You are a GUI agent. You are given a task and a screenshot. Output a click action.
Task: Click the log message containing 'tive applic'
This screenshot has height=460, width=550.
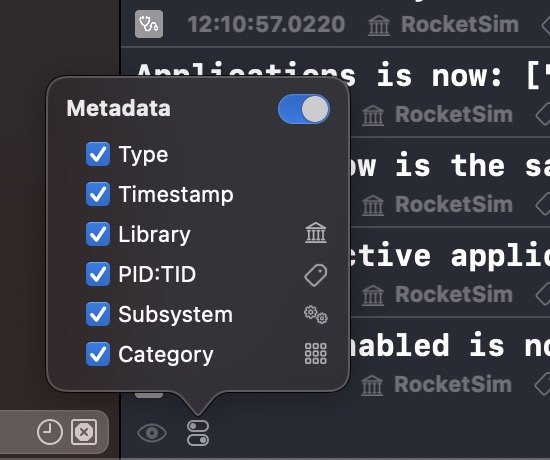click(x=450, y=255)
